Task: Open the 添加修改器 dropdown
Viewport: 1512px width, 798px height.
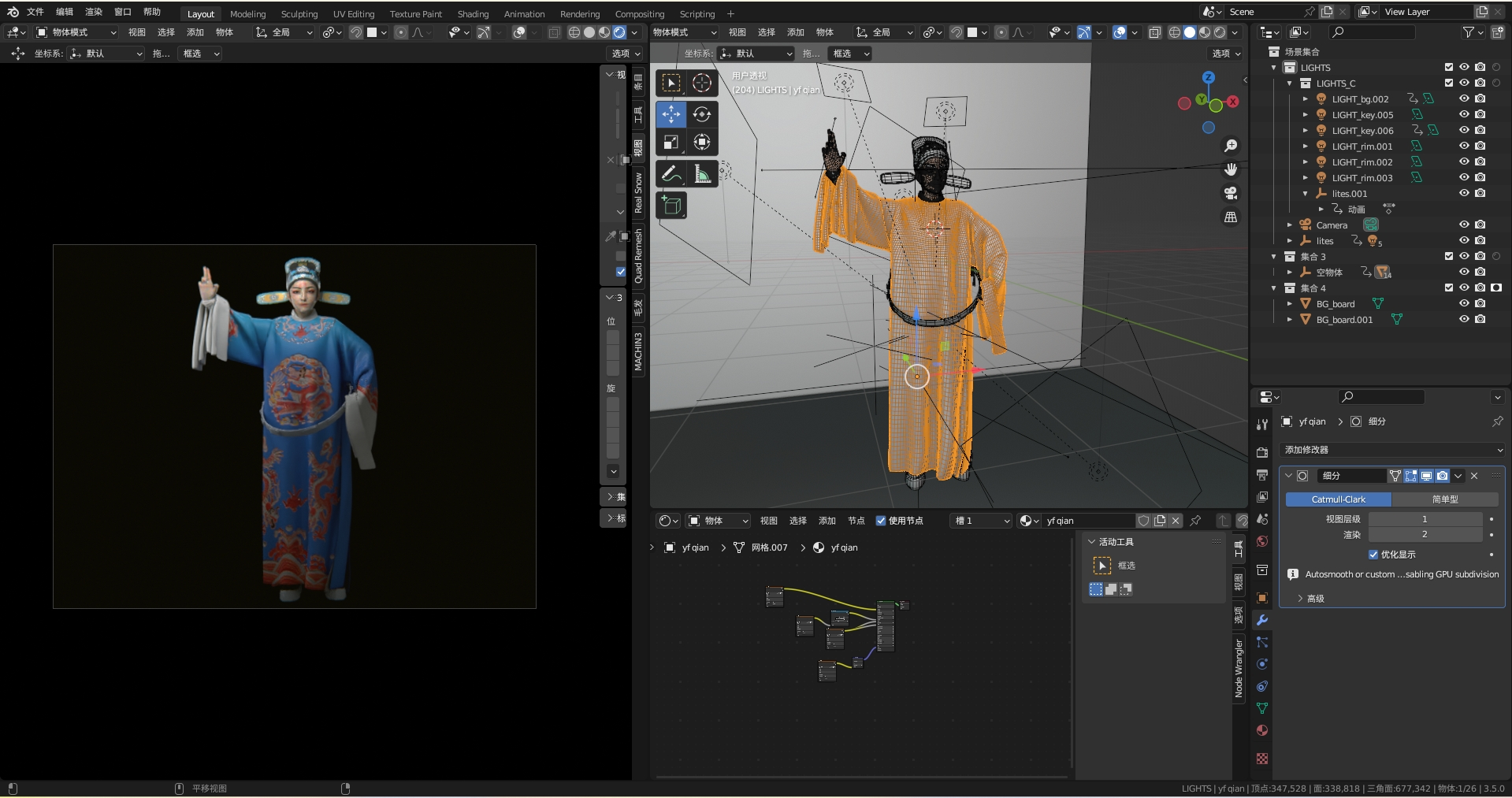Action: (1393, 450)
